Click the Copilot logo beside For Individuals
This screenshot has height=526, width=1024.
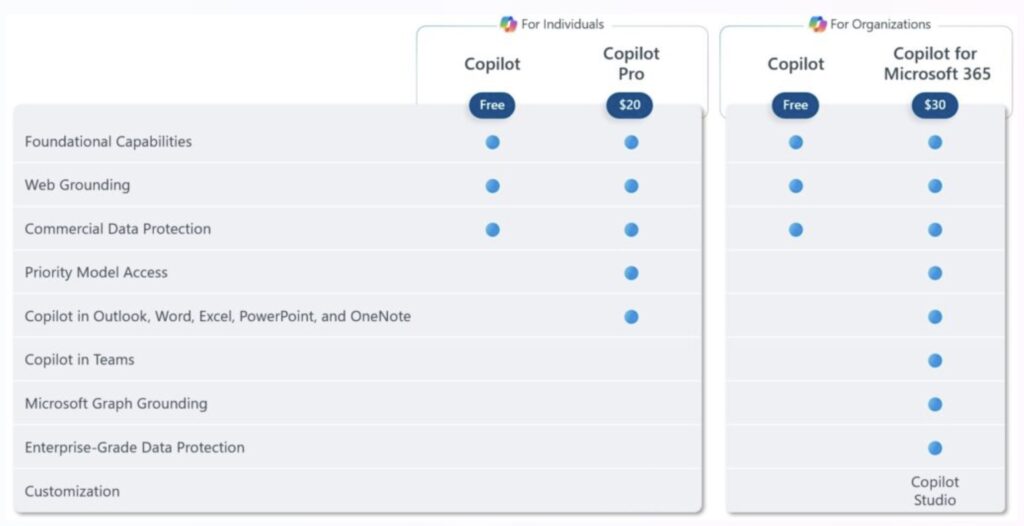point(508,24)
